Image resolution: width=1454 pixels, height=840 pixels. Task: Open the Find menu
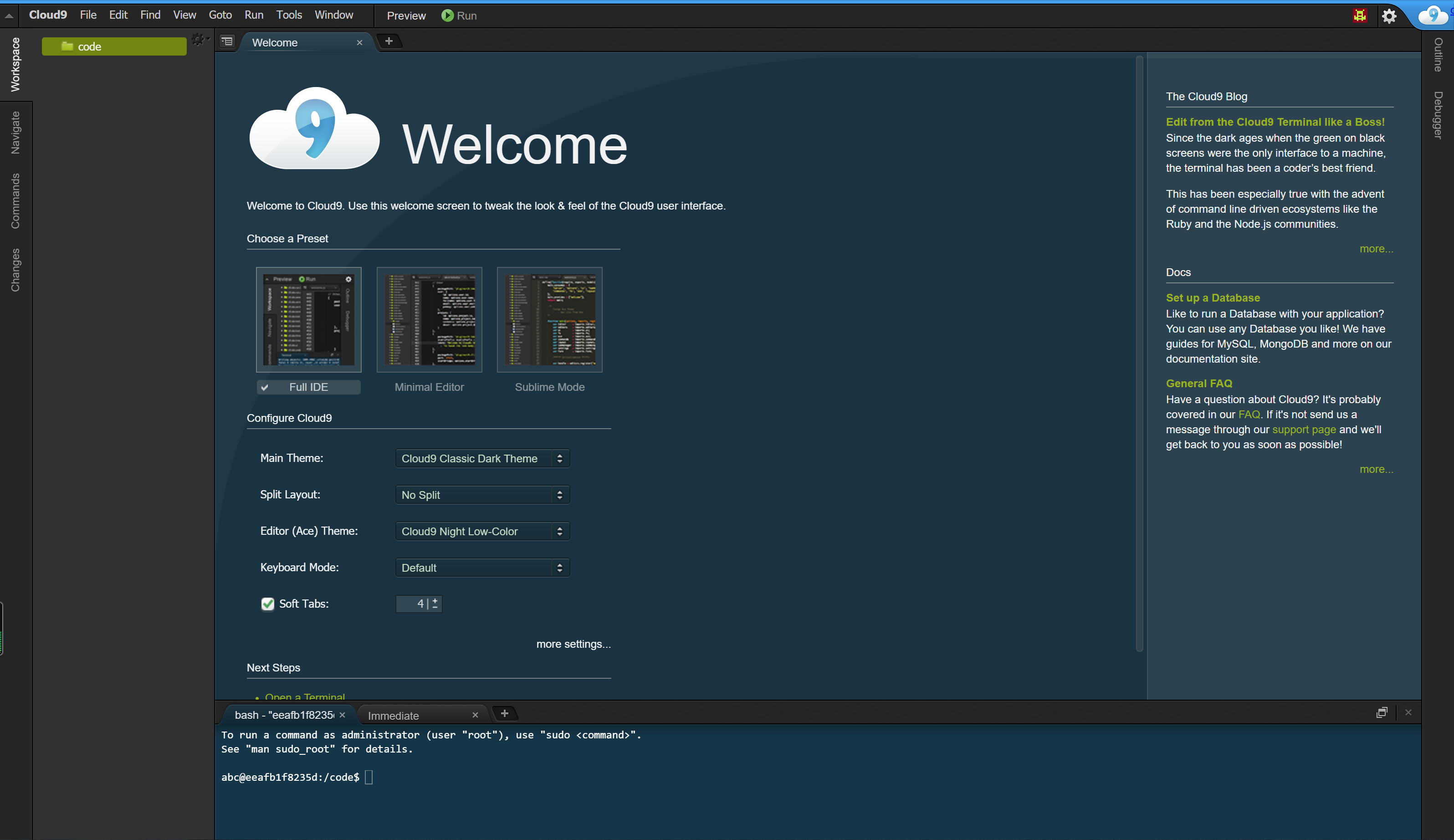[150, 15]
